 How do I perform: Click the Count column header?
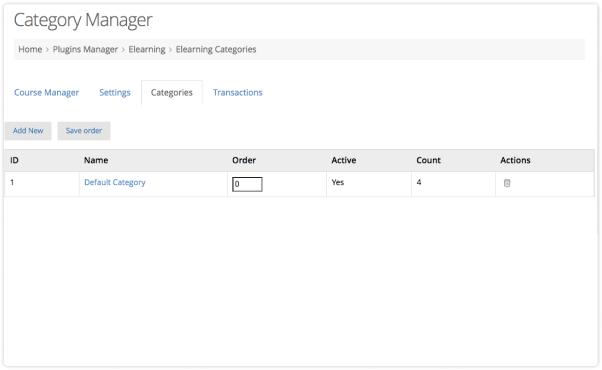tap(428, 160)
